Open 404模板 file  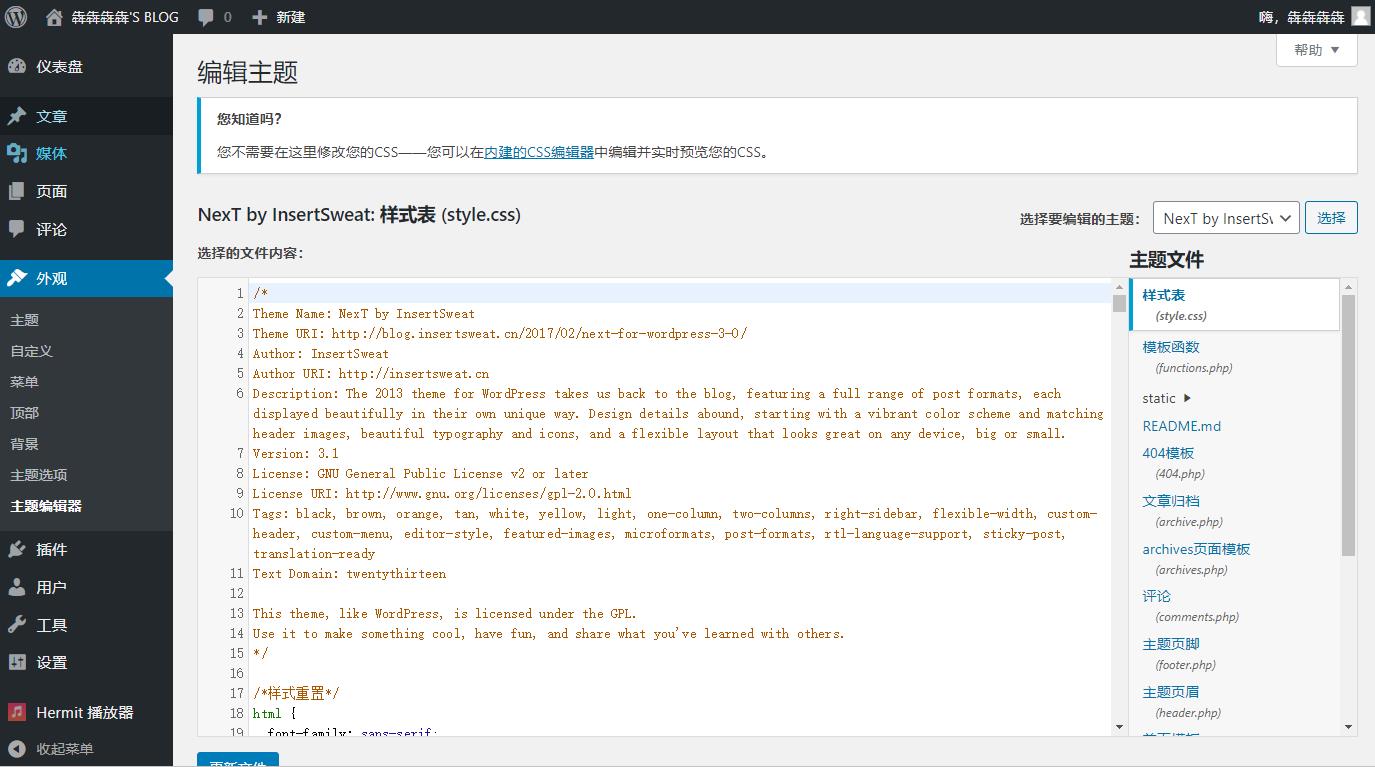point(1174,463)
